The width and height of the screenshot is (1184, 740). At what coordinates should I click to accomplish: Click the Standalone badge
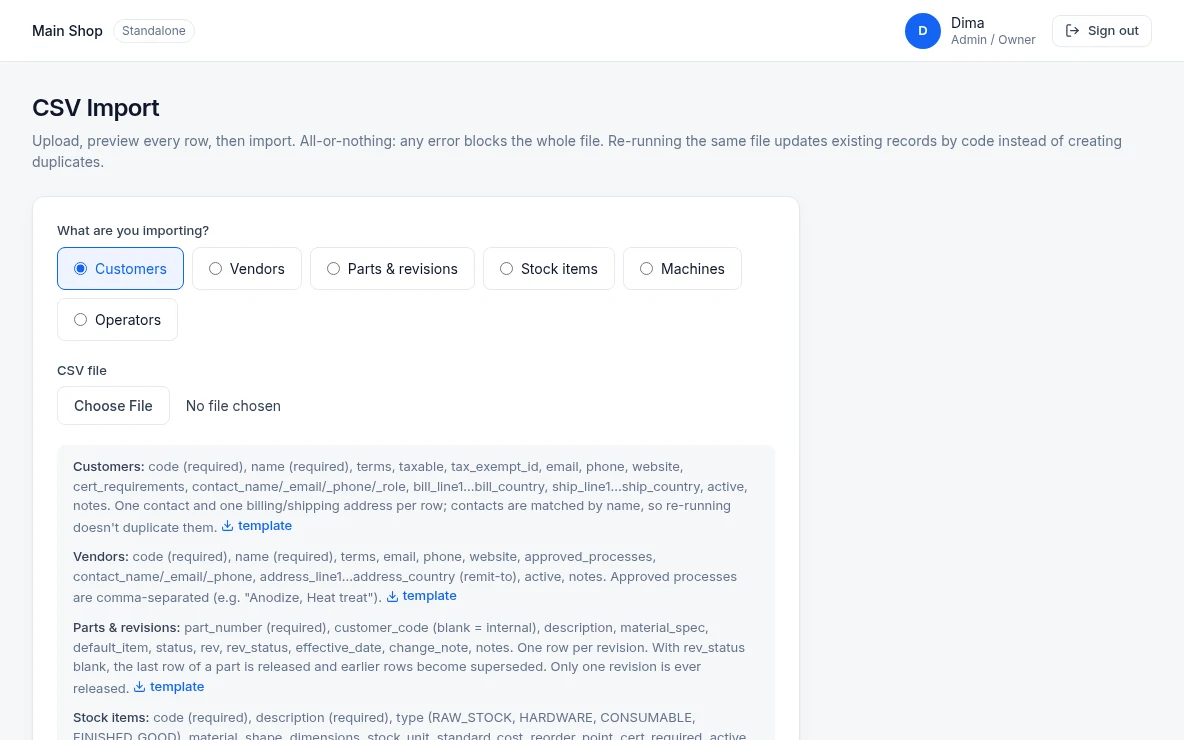154,31
